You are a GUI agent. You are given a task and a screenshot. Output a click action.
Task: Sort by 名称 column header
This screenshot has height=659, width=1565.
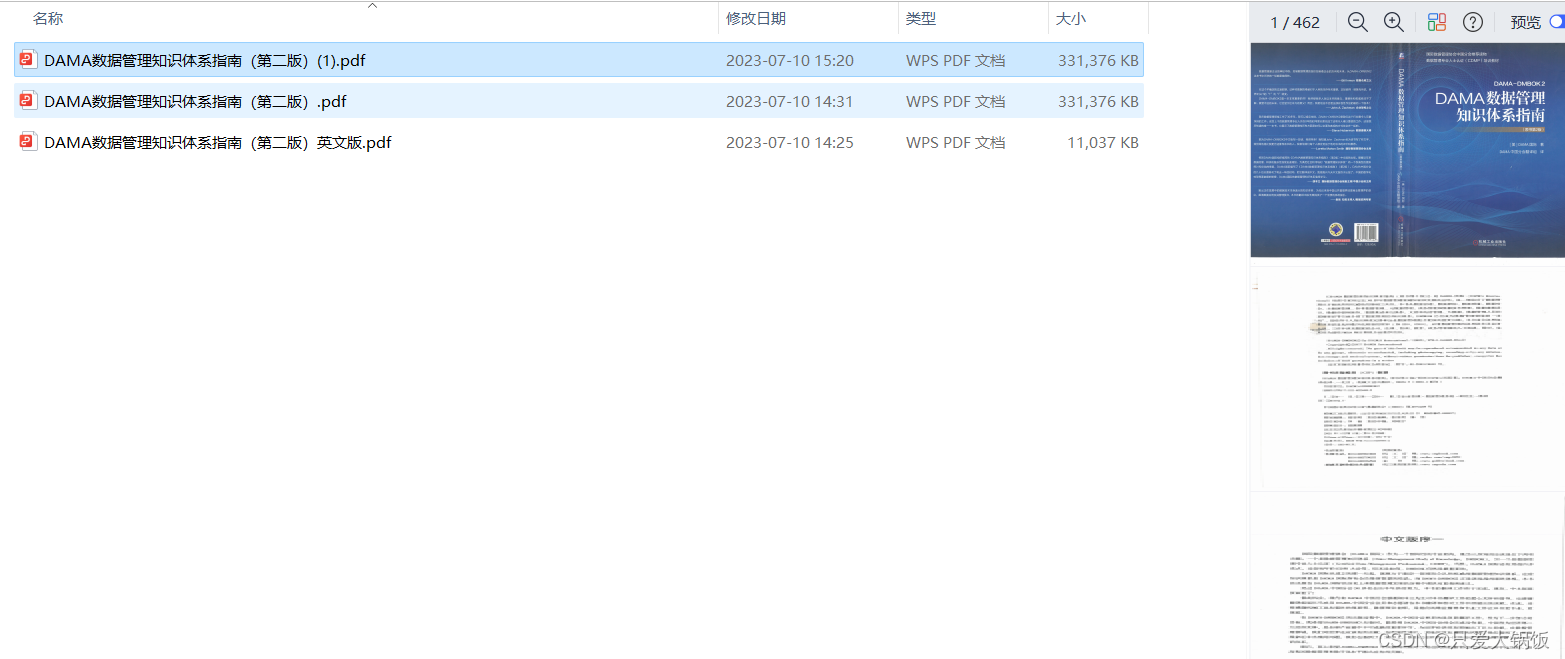coord(48,19)
